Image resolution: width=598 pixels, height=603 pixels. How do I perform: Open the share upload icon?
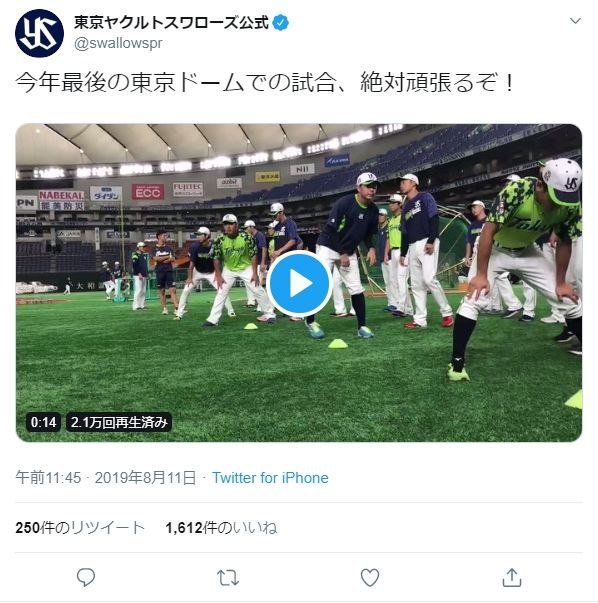click(x=512, y=577)
